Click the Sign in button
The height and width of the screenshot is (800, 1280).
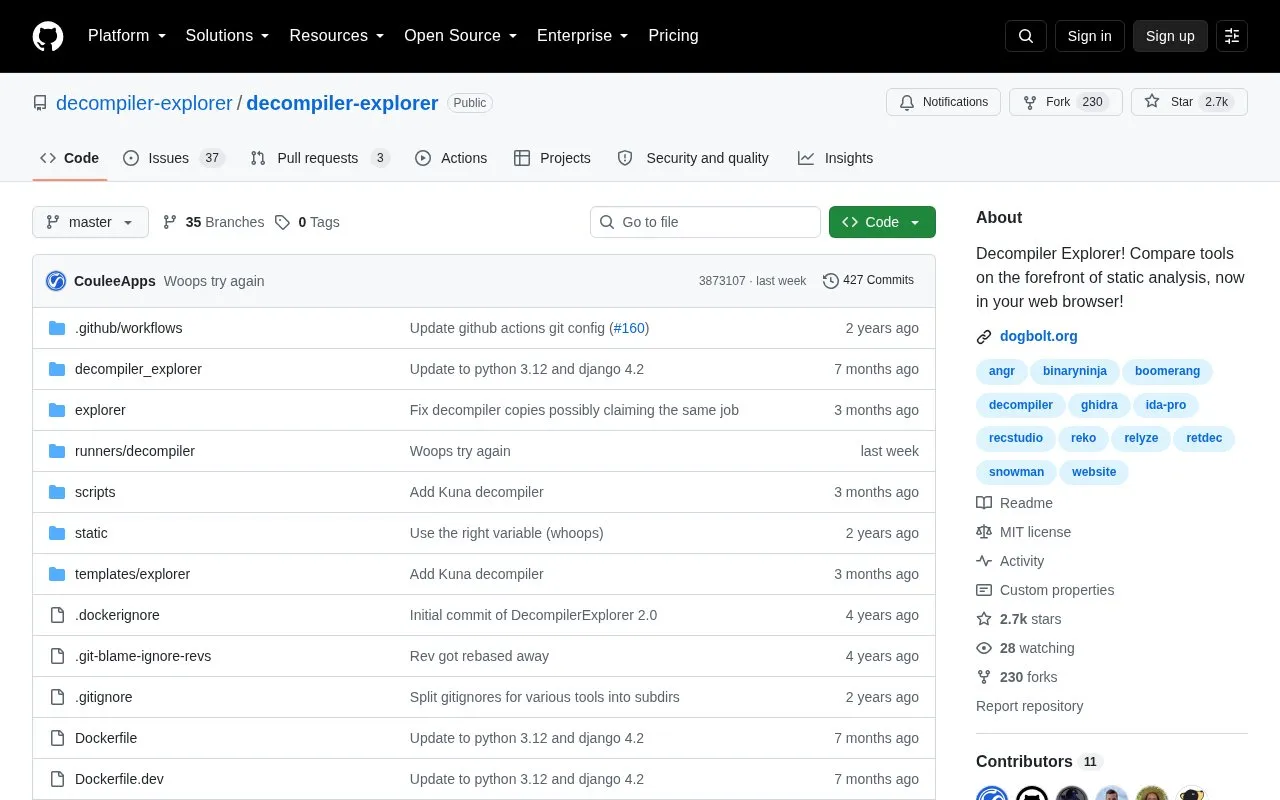tap(1089, 36)
